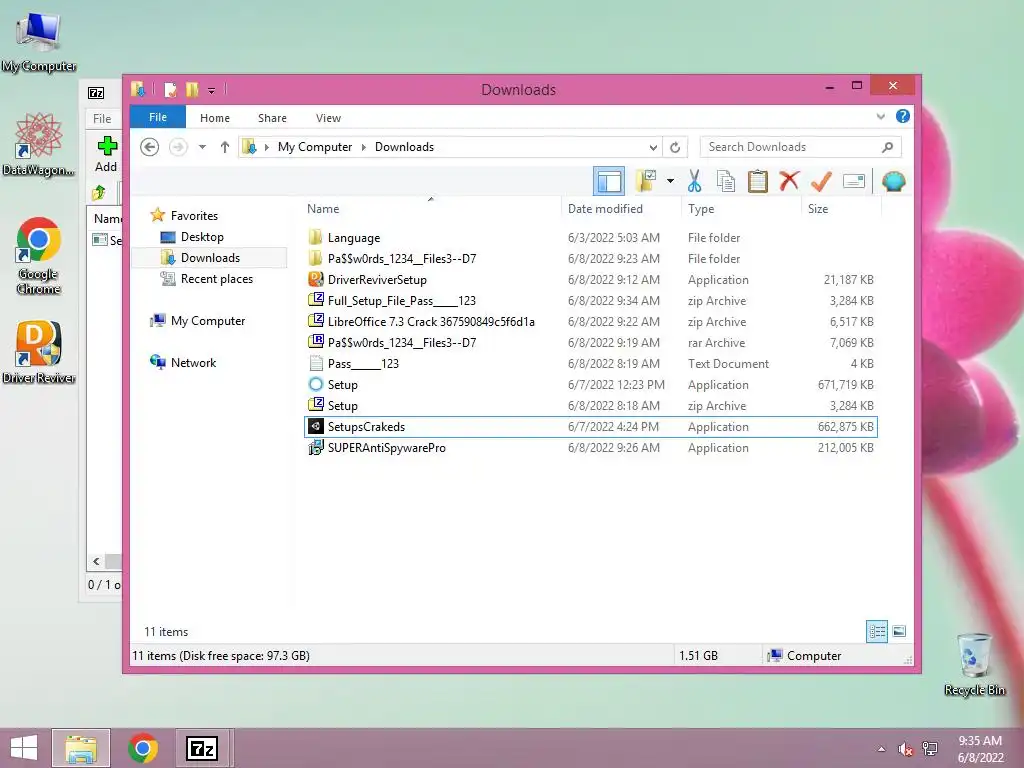
Task: Open the Share ribbon tab
Action: pyautogui.click(x=272, y=118)
